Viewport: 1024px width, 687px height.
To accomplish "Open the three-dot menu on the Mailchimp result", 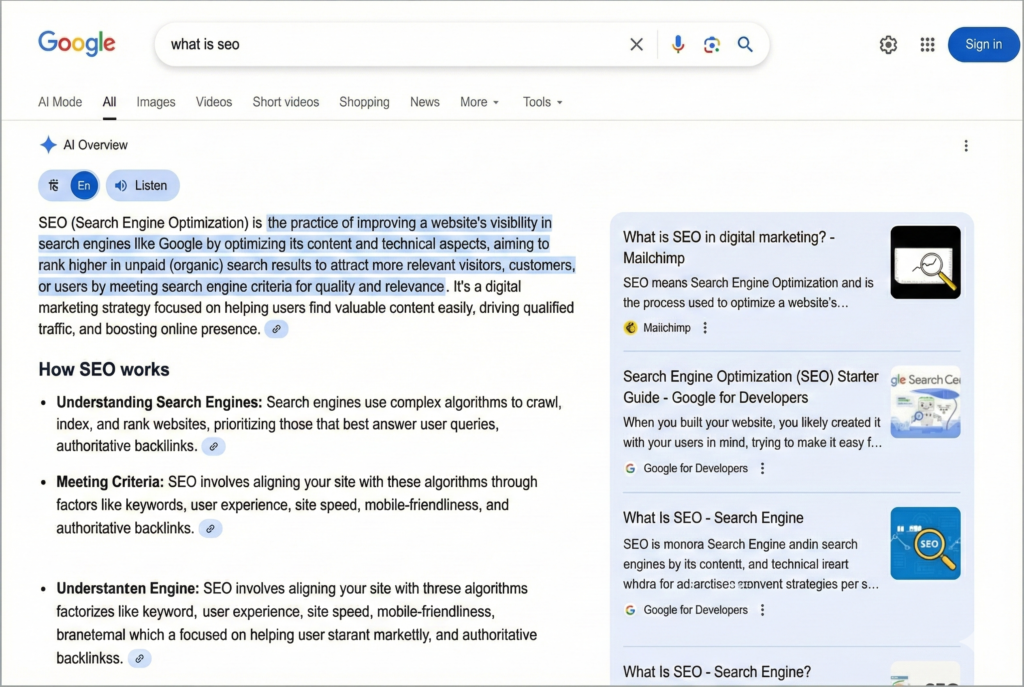I will (x=706, y=327).
